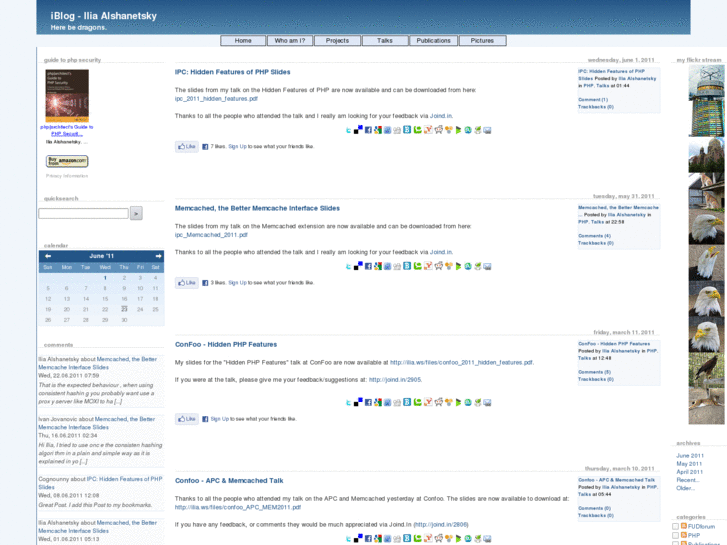Open the Who am I? navigation tab
The width and height of the screenshot is (727, 545).
click(x=290, y=41)
